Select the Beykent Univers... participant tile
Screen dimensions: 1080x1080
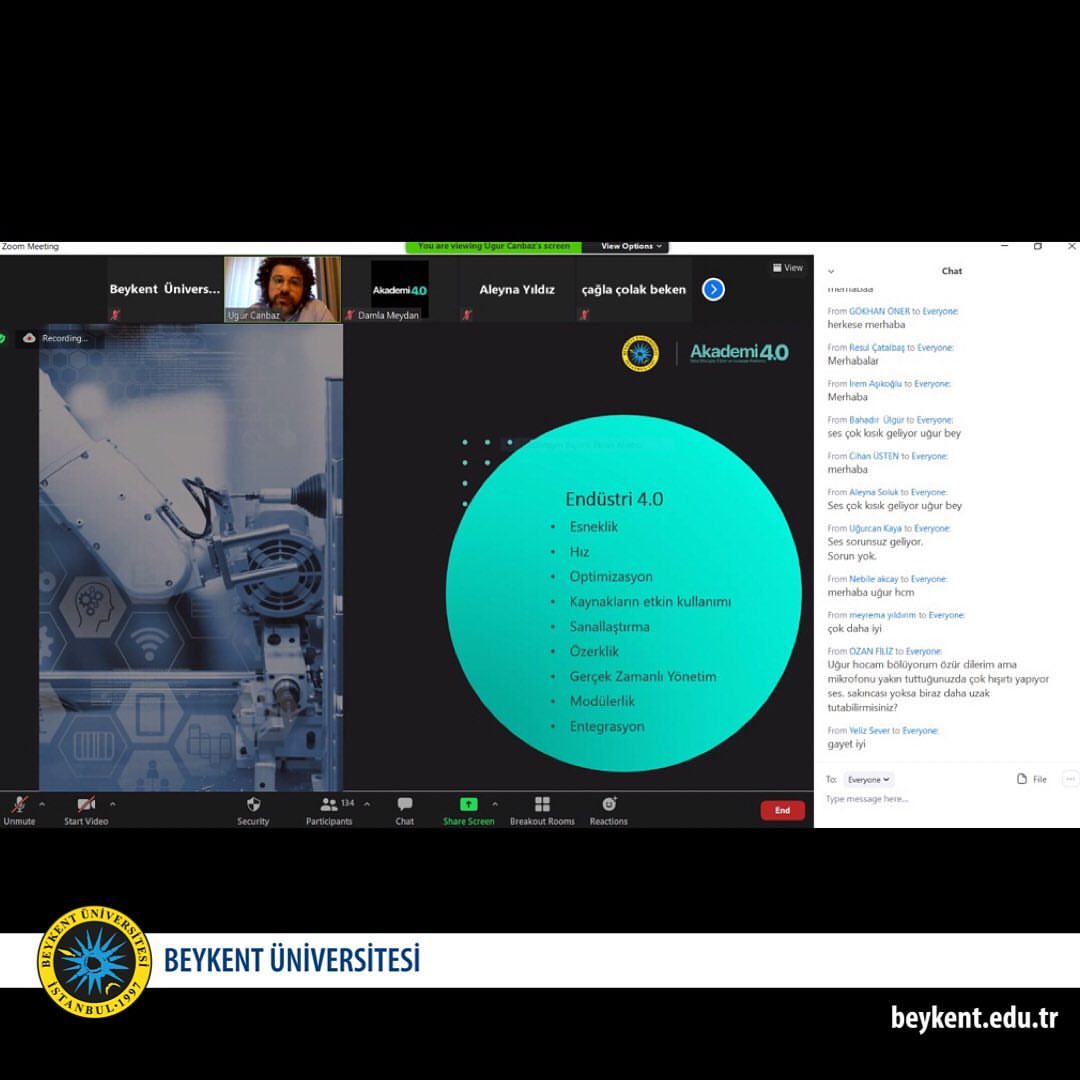tap(165, 289)
